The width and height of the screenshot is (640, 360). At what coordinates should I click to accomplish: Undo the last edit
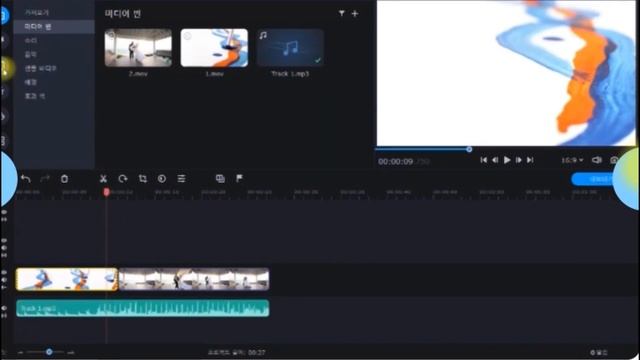click(26, 179)
